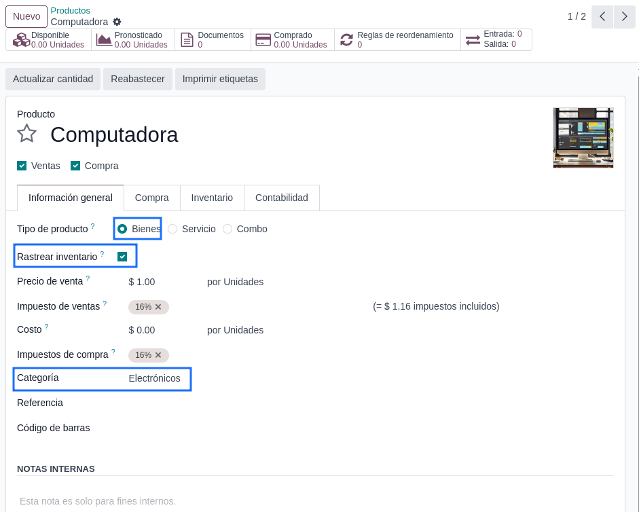Click the internal notes text area
This screenshot has width=640, height=512.
tap(315, 501)
